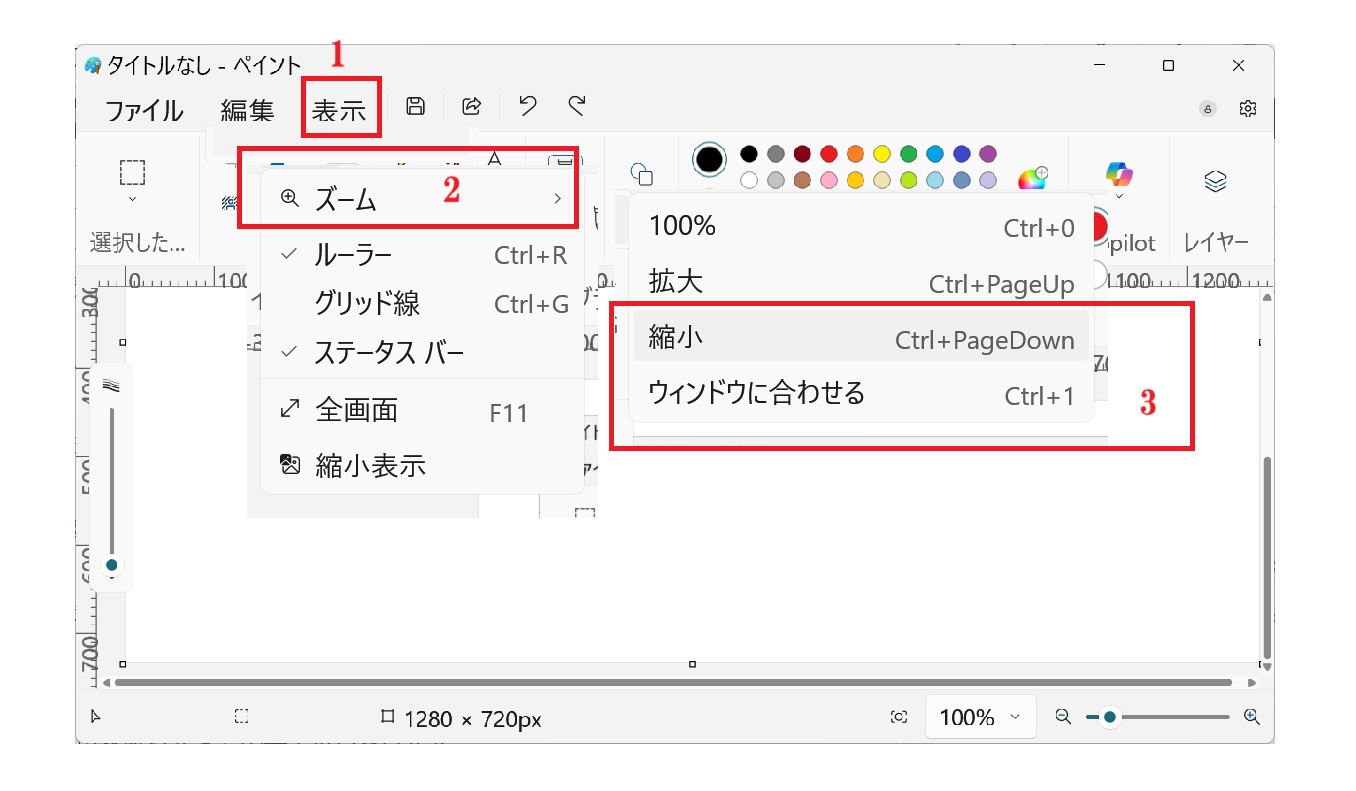Viewport: 1356px width, 791px height.
Task: Click the Share icon in title toolbar
Action: coord(471,107)
